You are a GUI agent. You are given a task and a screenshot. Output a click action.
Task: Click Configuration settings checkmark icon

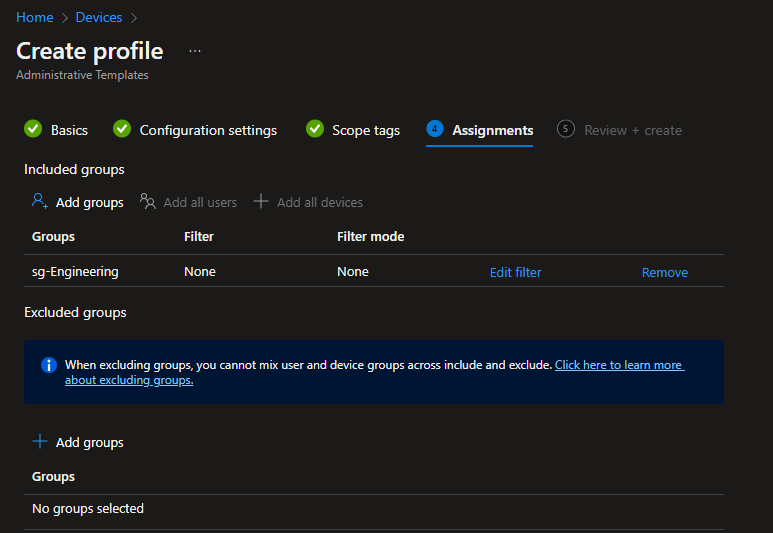click(x=122, y=129)
